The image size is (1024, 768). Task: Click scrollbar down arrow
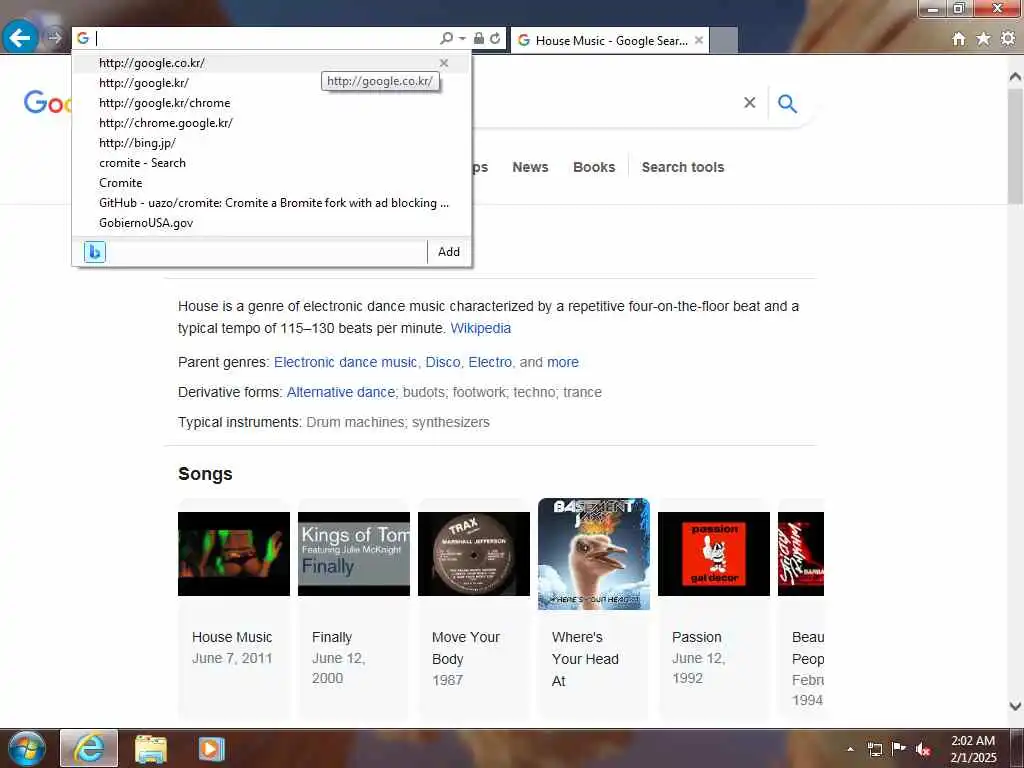point(1015,706)
